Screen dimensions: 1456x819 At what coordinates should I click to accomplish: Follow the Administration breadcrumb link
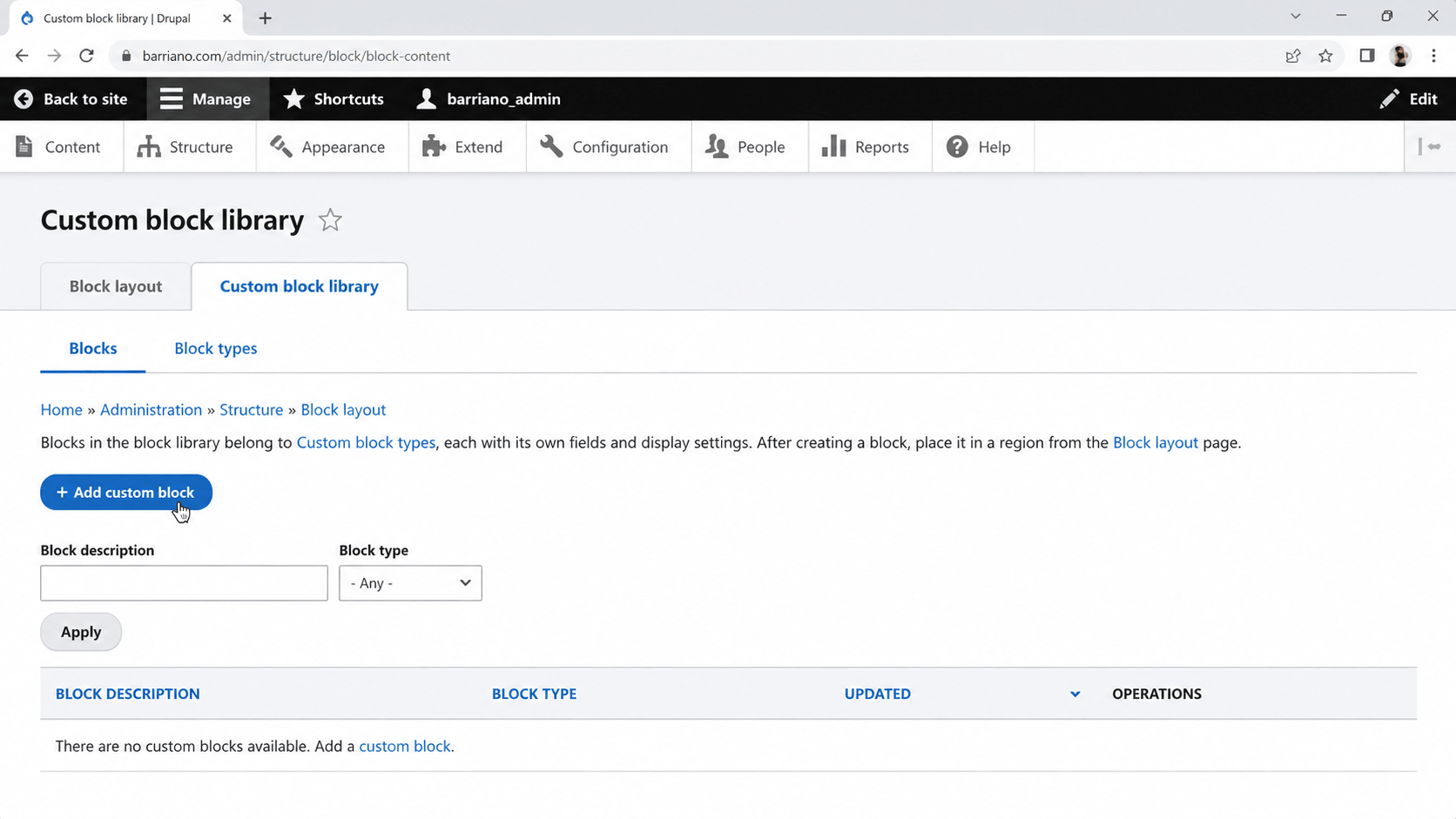coord(151,410)
